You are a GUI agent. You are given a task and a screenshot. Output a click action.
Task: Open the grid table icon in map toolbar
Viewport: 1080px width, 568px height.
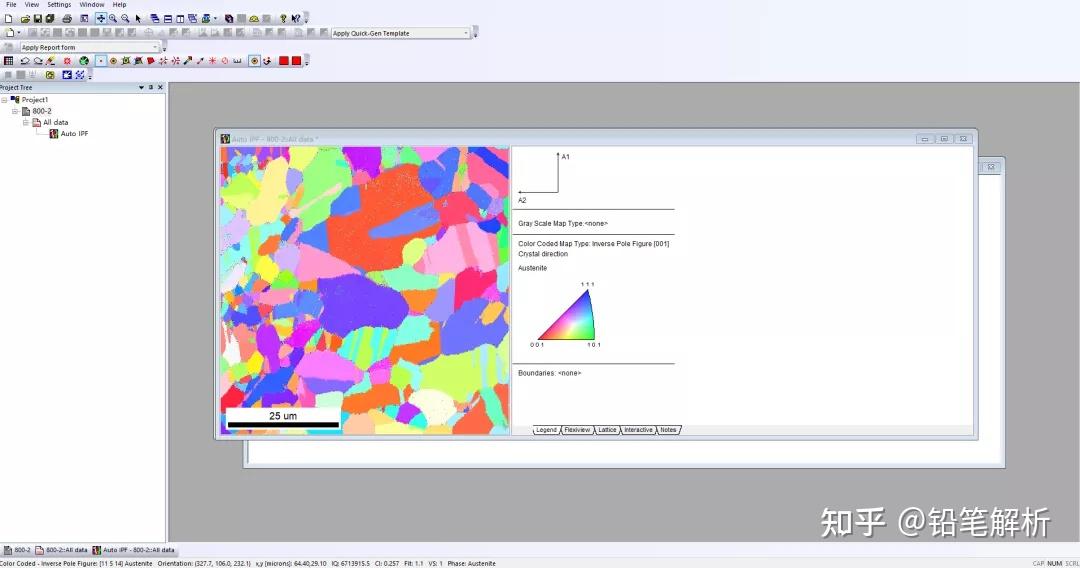(x=8, y=61)
